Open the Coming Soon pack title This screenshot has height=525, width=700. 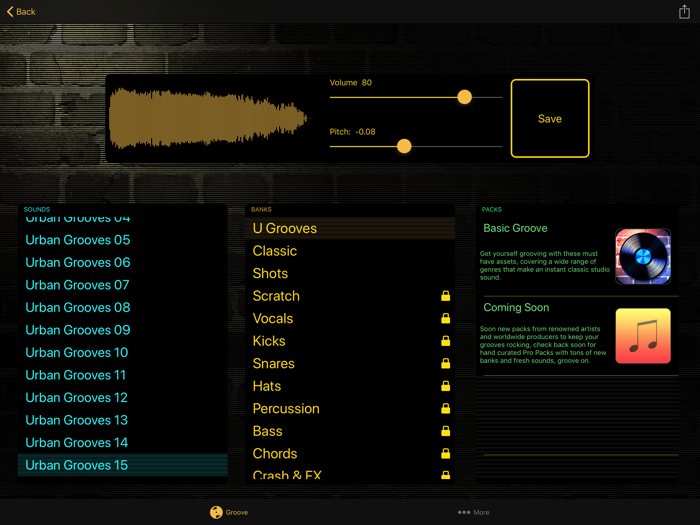[x=516, y=308]
